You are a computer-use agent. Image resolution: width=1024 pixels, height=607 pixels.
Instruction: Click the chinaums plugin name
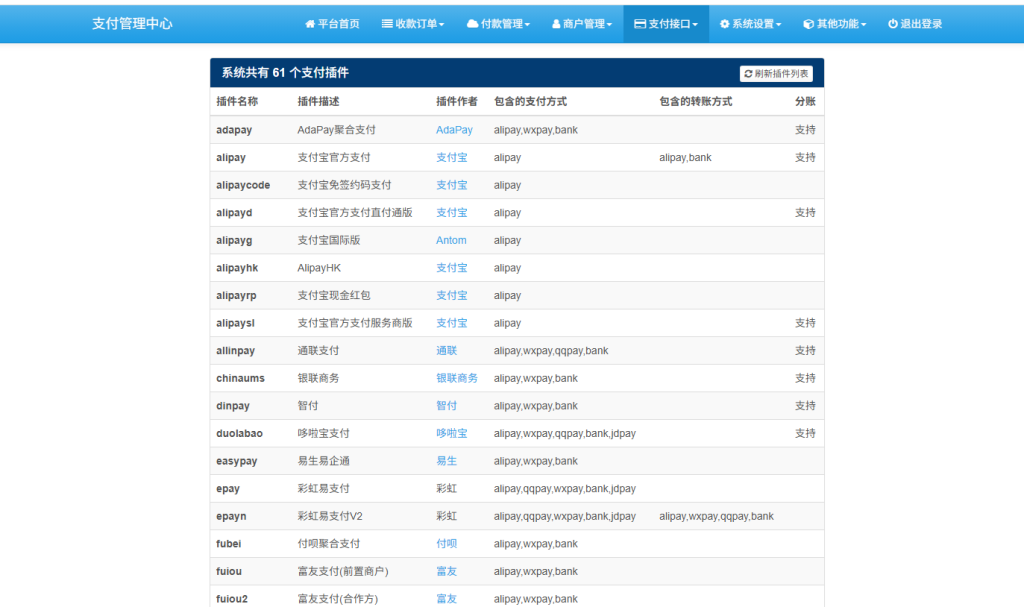240,378
